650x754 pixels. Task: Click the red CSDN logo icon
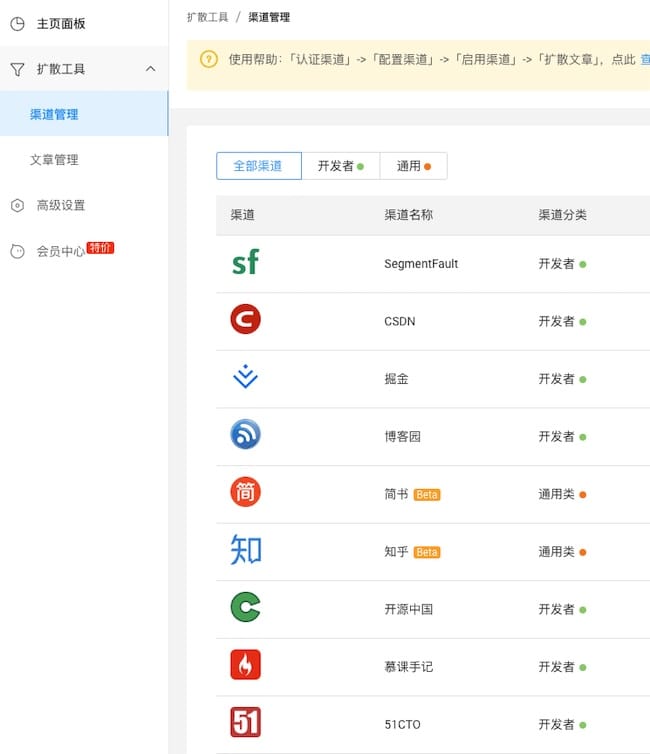tap(245, 319)
